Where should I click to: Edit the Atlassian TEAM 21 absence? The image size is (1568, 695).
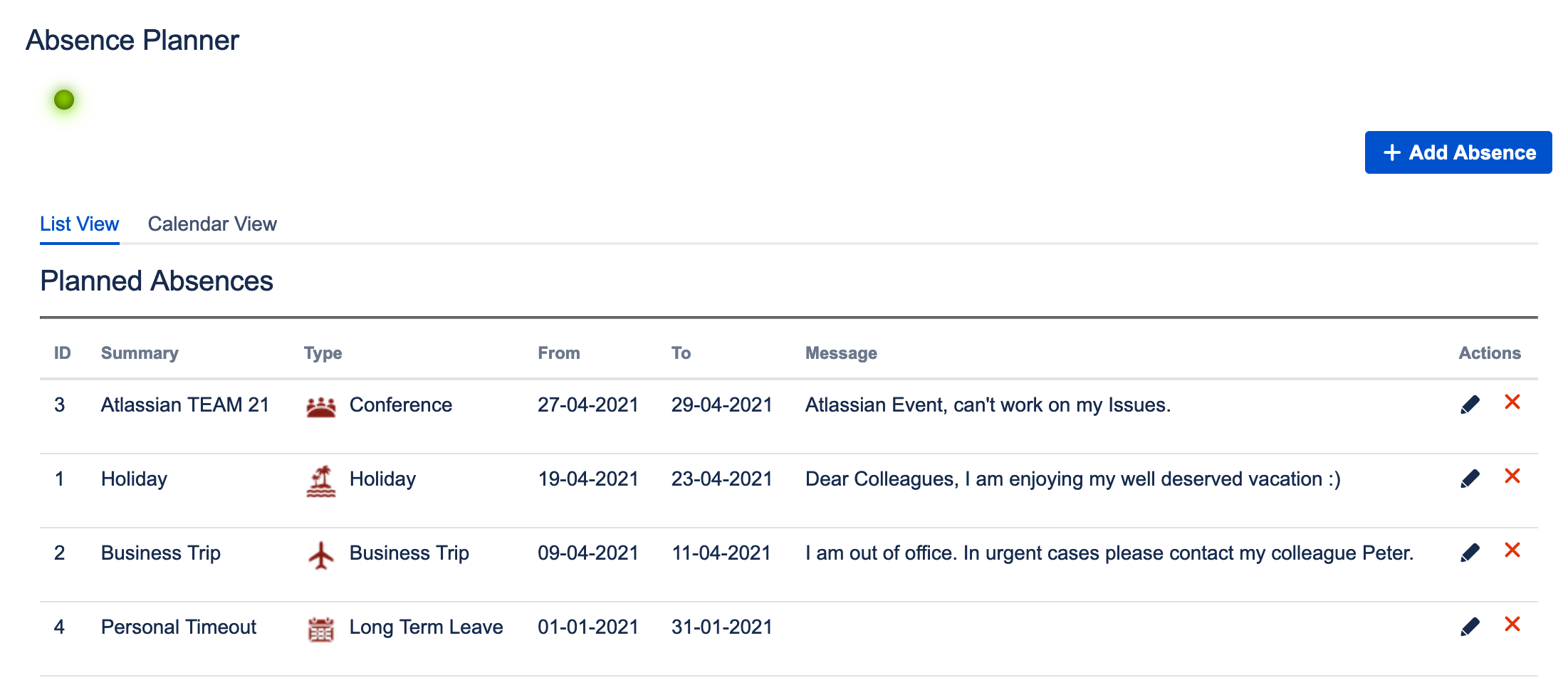(x=1470, y=404)
